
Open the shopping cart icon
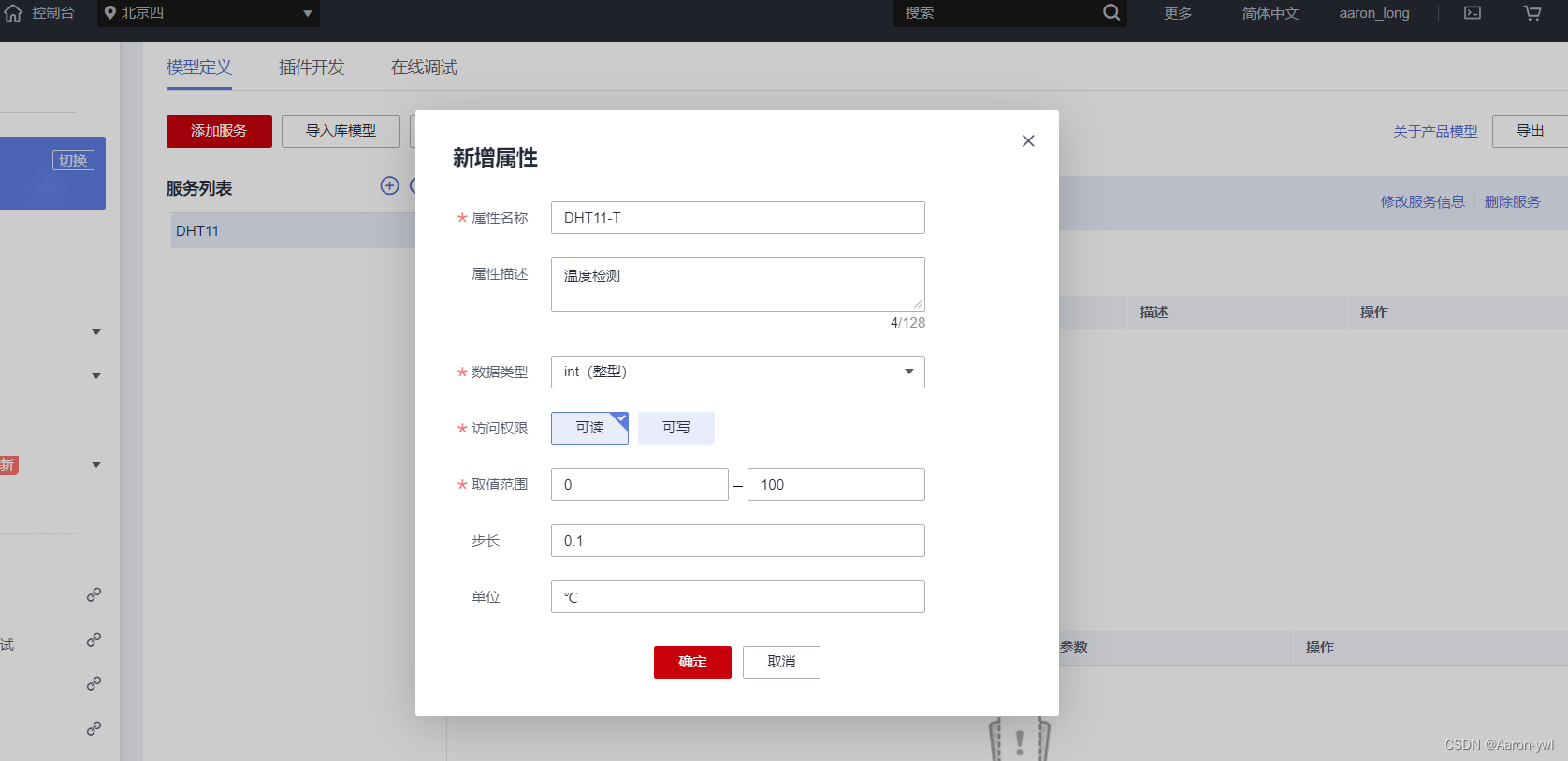[1532, 13]
